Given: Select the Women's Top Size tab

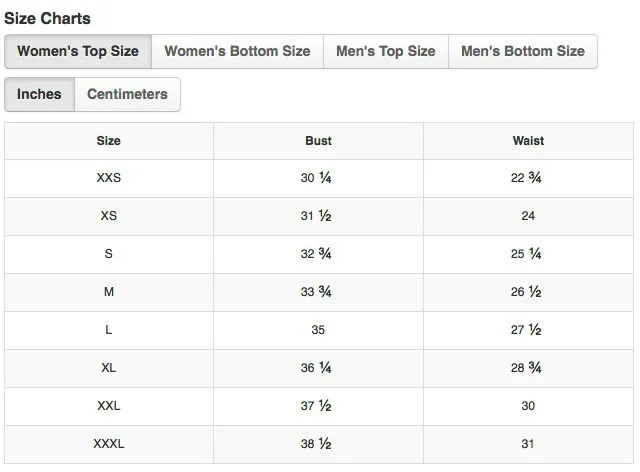Looking at the screenshot, I should 78,51.
